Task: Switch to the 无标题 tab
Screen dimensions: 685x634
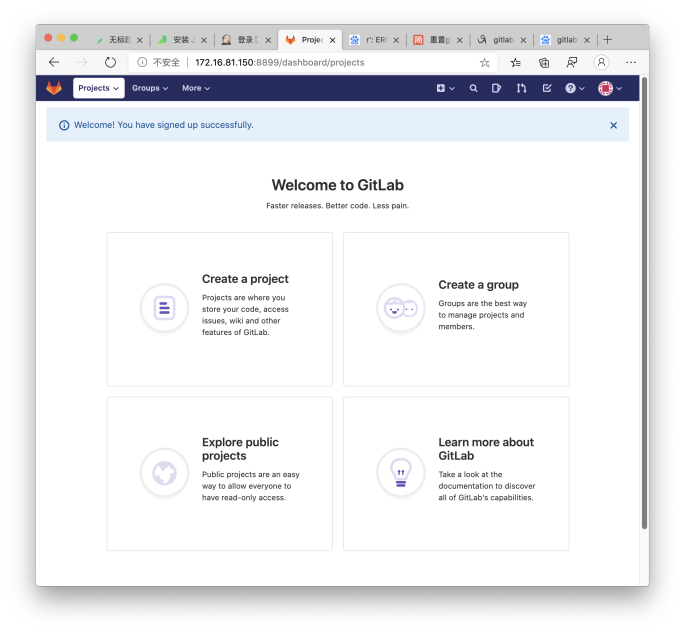Action: point(119,40)
